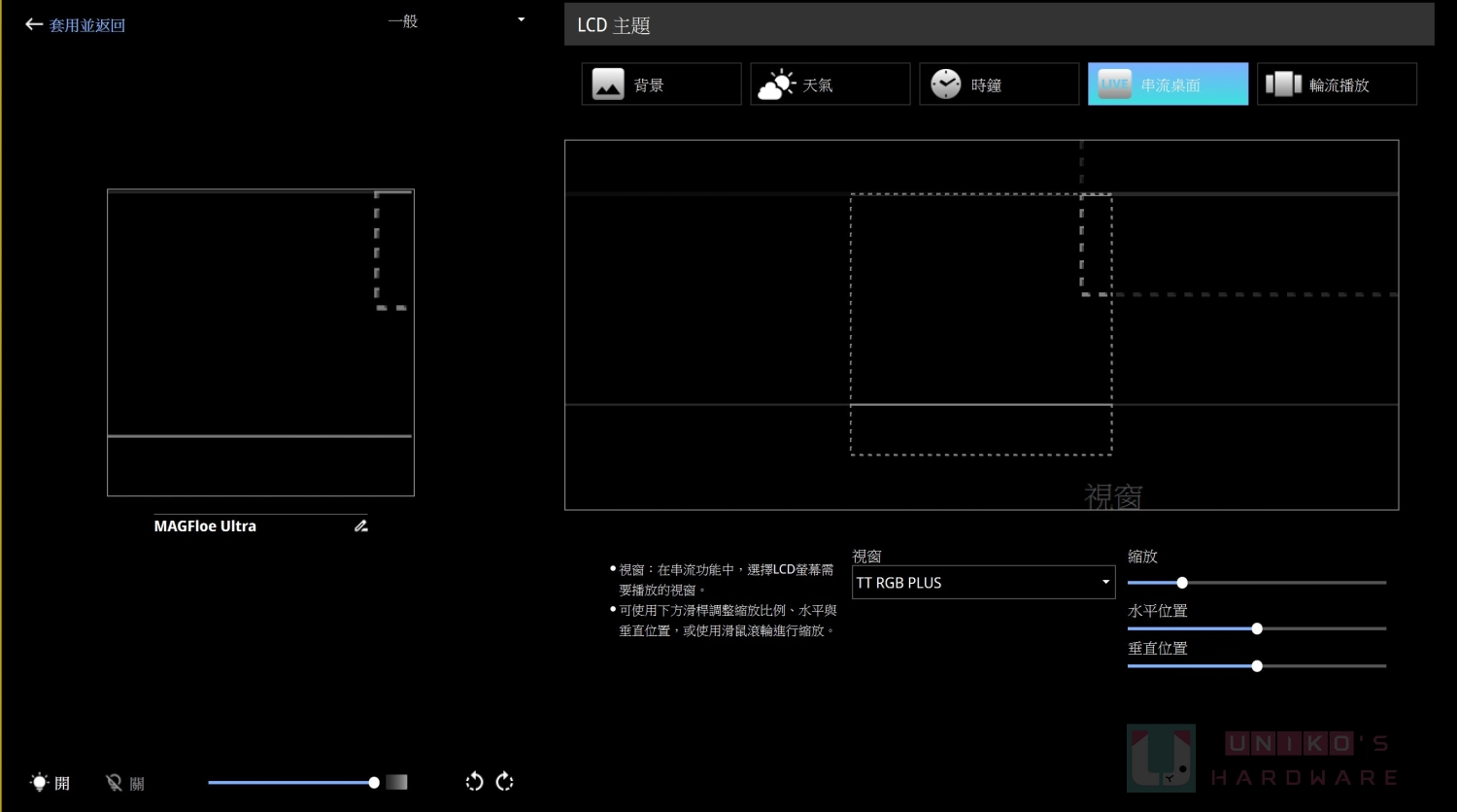
Task: Select the 天氣 tab label
Action: pyautogui.click(x=818, y=85)
